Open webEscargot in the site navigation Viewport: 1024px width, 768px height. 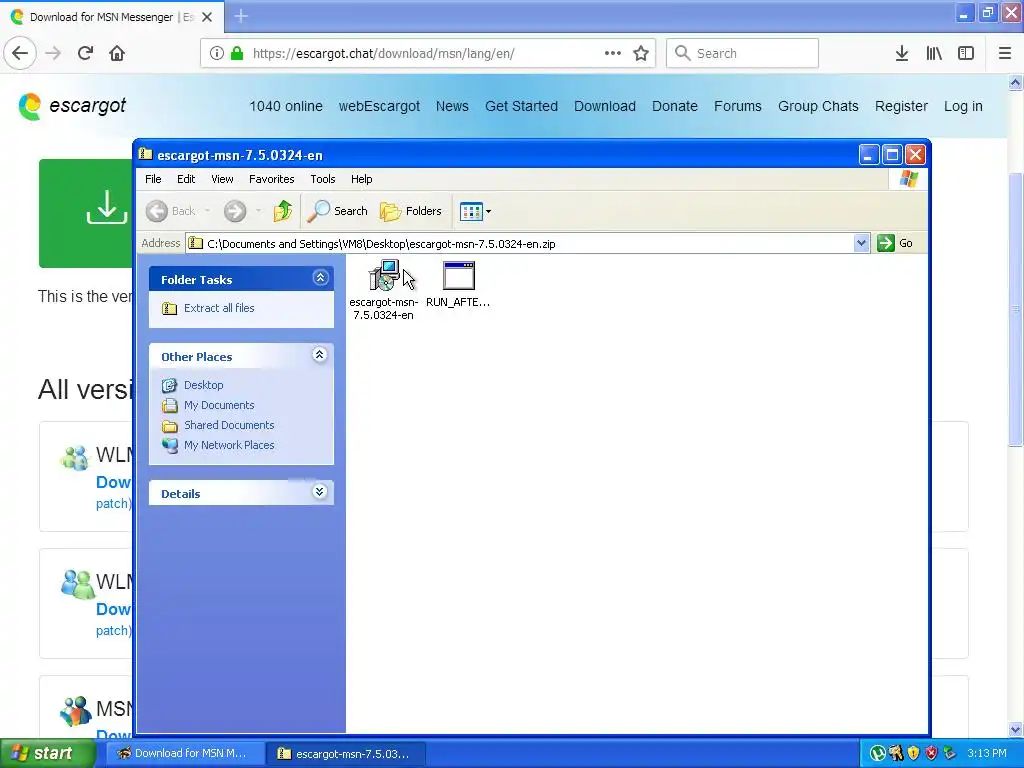click(x=379, y=106)
